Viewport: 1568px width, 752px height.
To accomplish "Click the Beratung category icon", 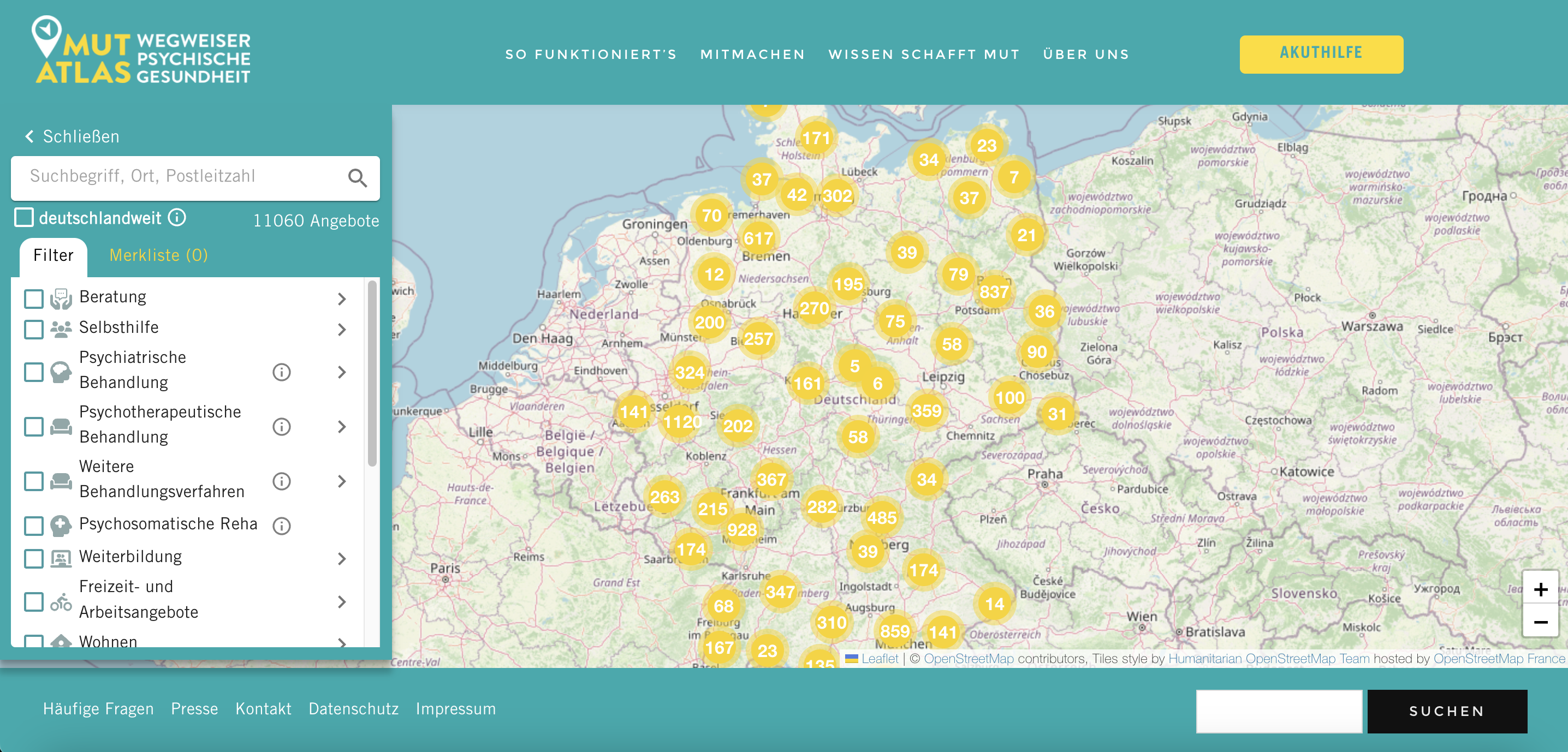I will tap(61, 299).
